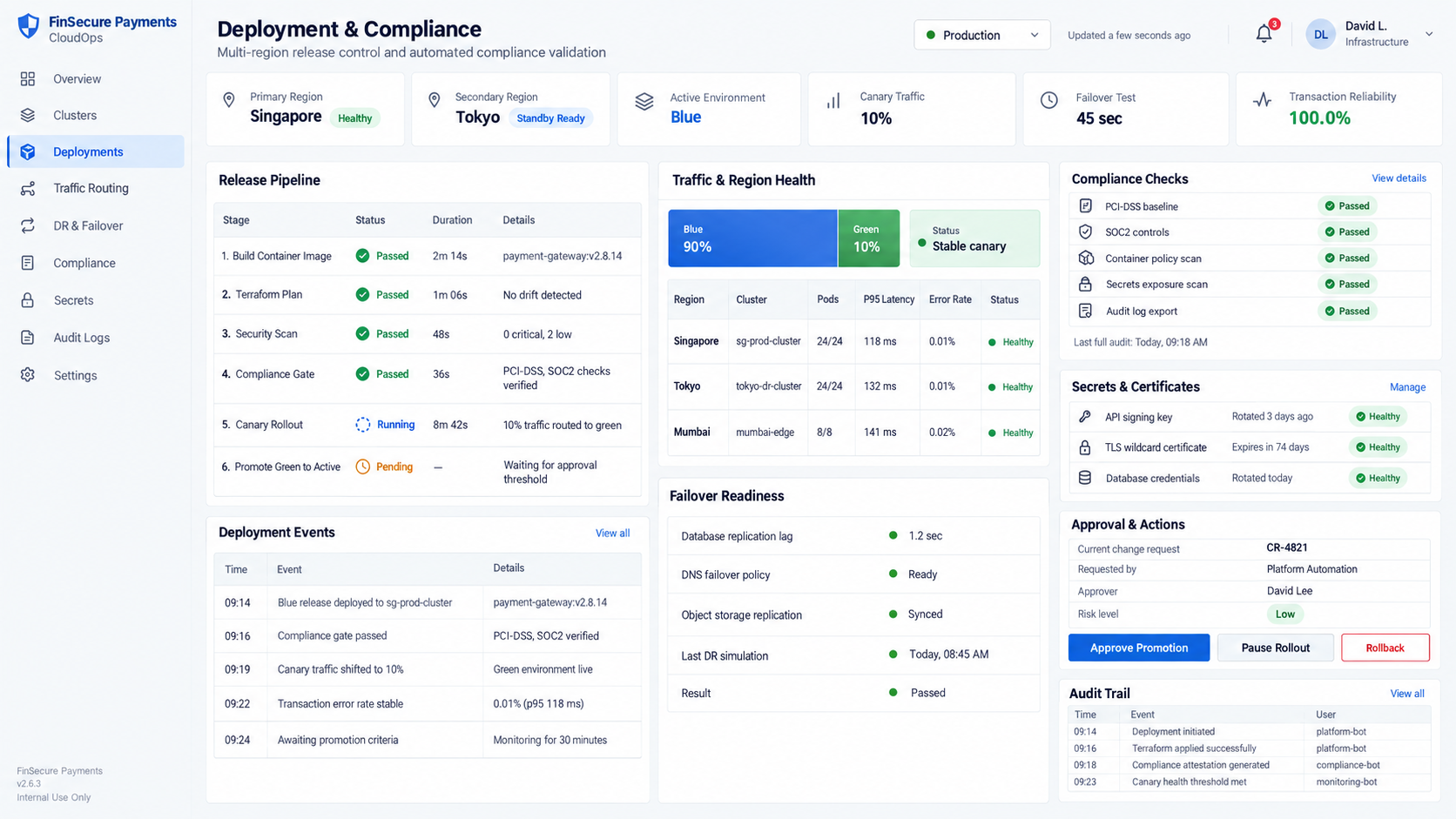Click the Canary Traffic bar chart icon
The image size is (1456, 819).
833,101
